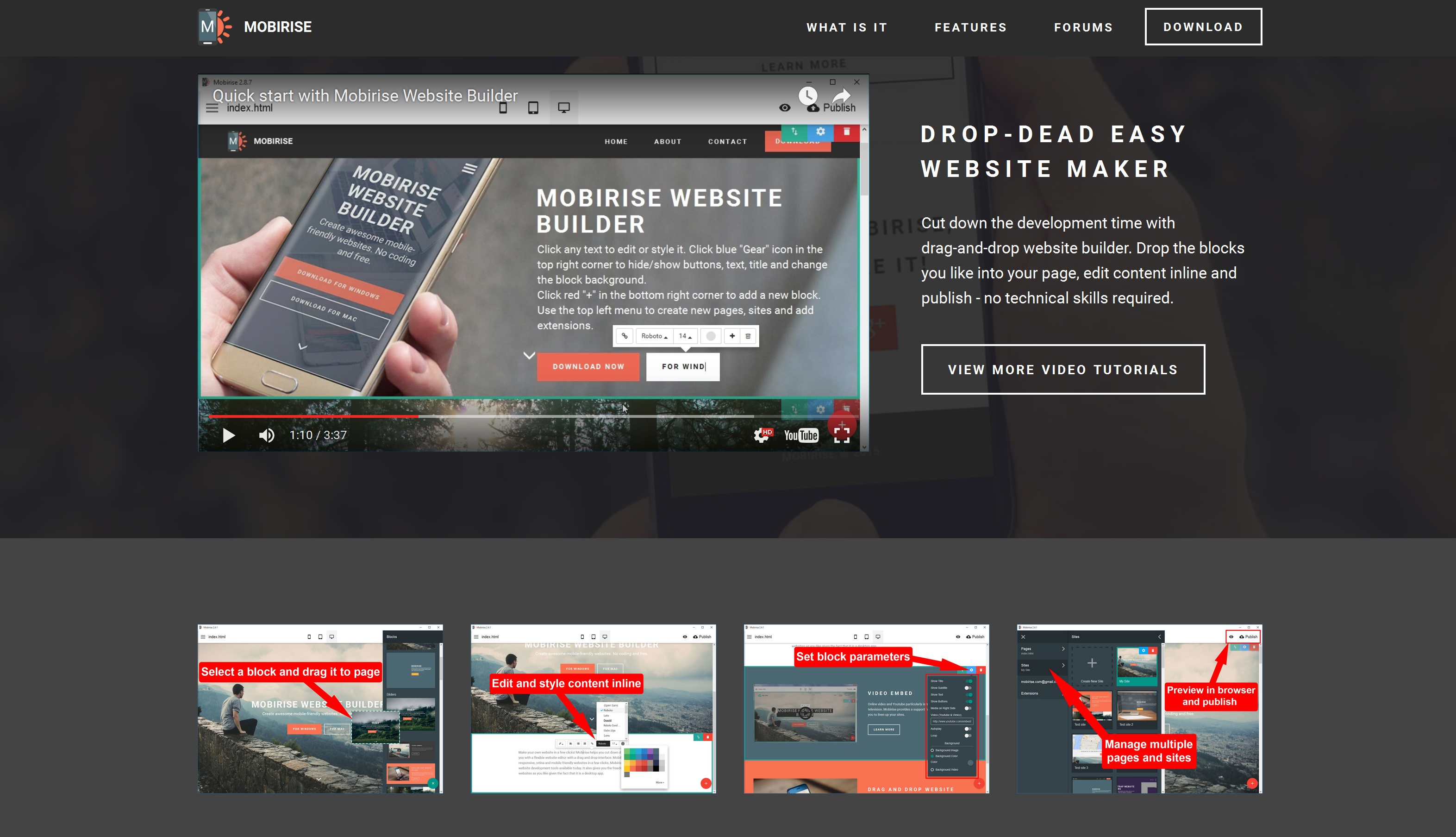The image size is (1456, 837).
Task: Click FORUMS in the top navigation menu
Action: click(x=1083, y=27)
